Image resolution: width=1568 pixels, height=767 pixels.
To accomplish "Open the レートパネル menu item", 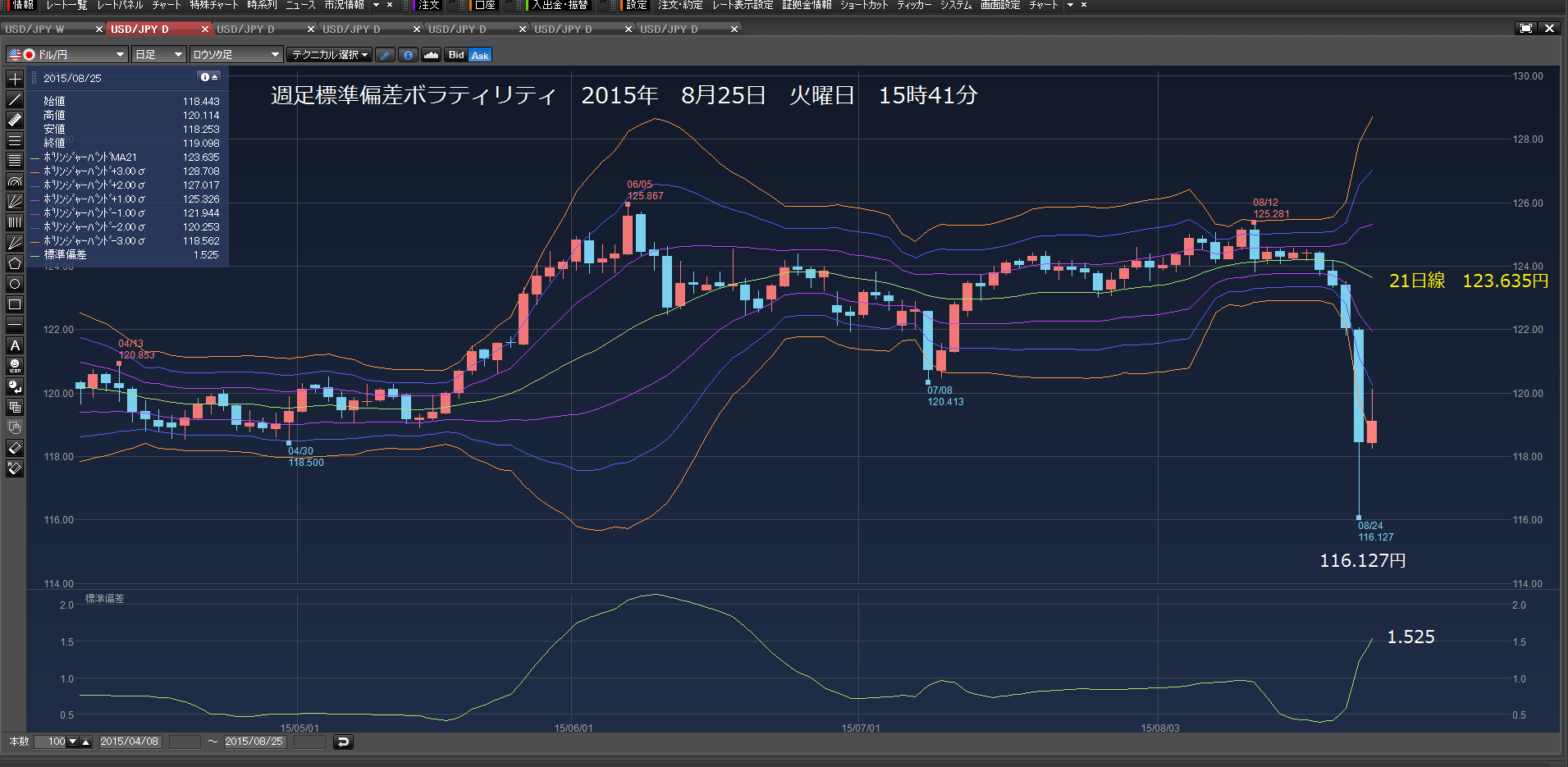I will pyautogui.click(x=120, y=5).
